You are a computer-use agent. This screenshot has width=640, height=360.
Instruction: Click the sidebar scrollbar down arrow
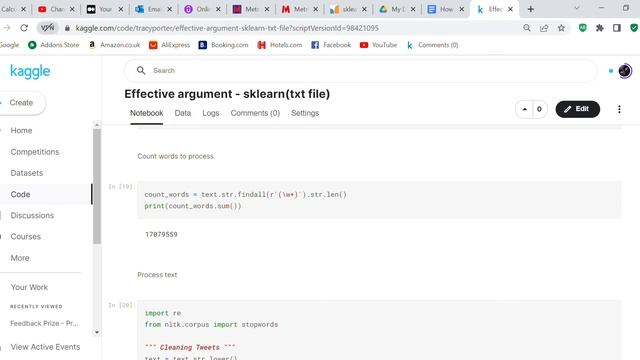point(97,332)
